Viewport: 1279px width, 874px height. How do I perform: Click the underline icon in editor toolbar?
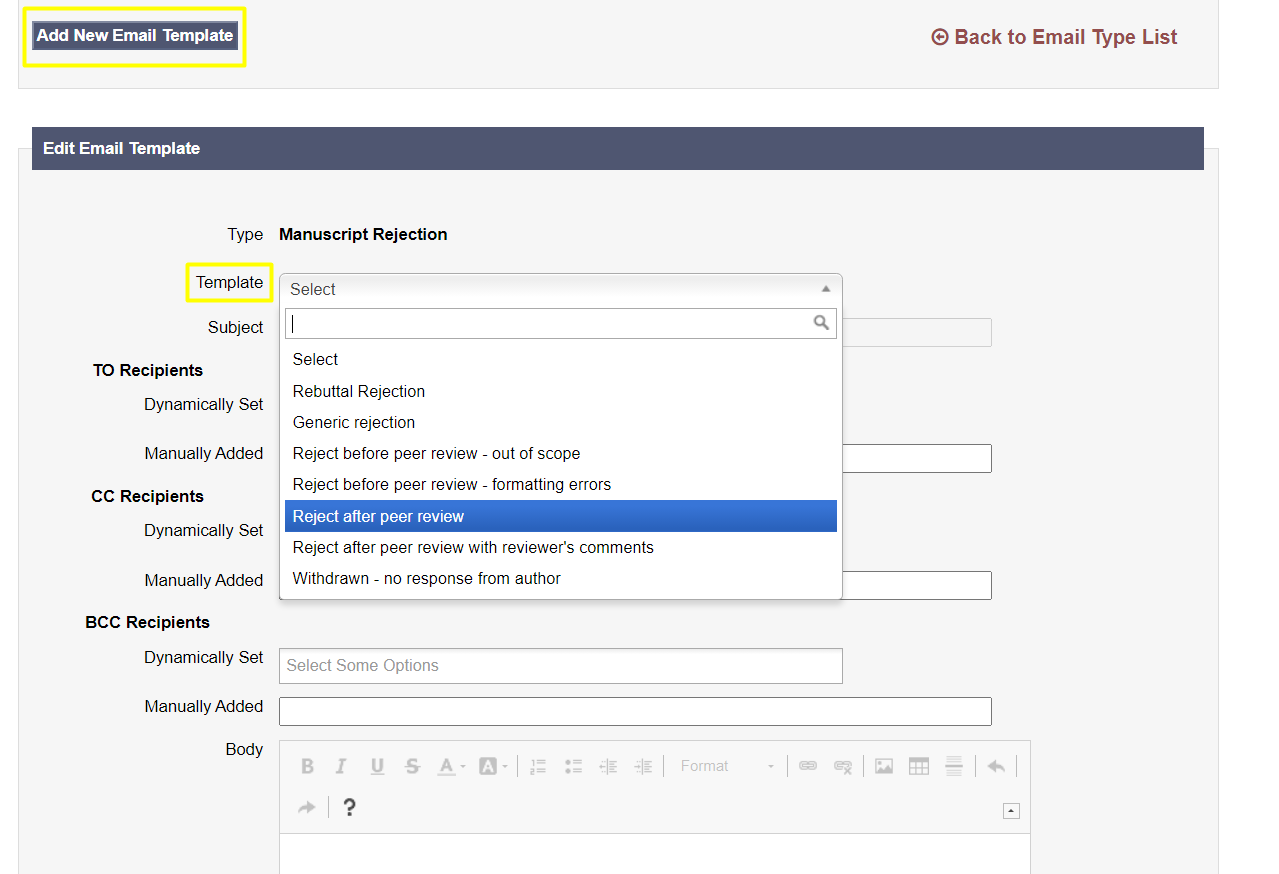(x=377, y=766)
